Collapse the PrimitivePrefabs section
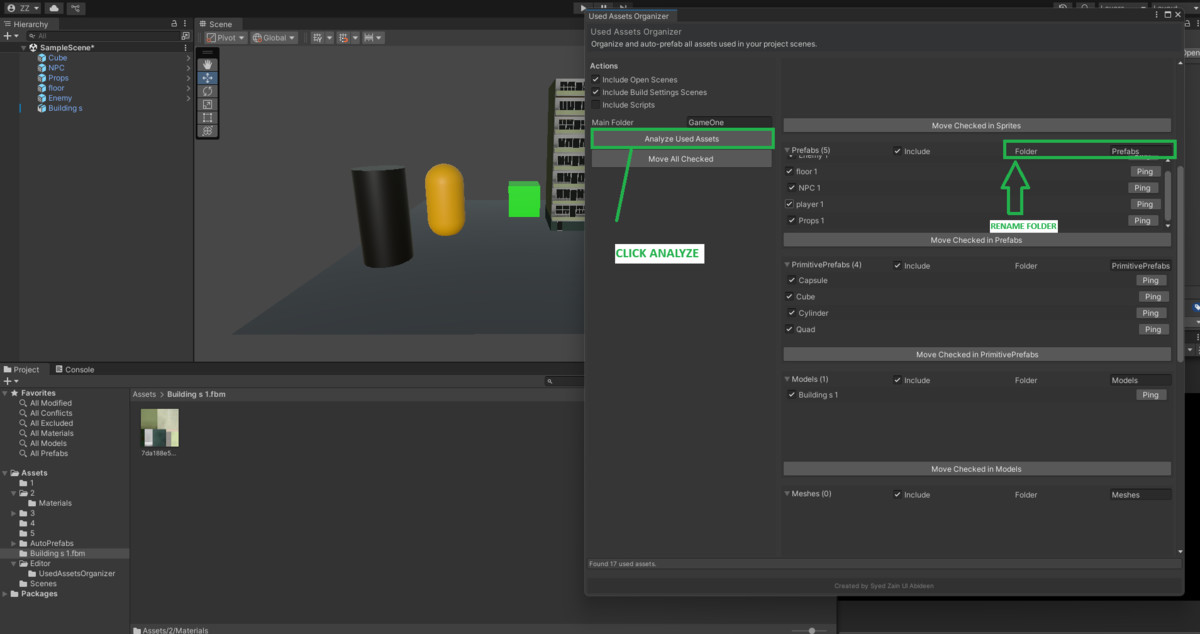Screen dimensions: 1200x634 (x=787, y=265)
